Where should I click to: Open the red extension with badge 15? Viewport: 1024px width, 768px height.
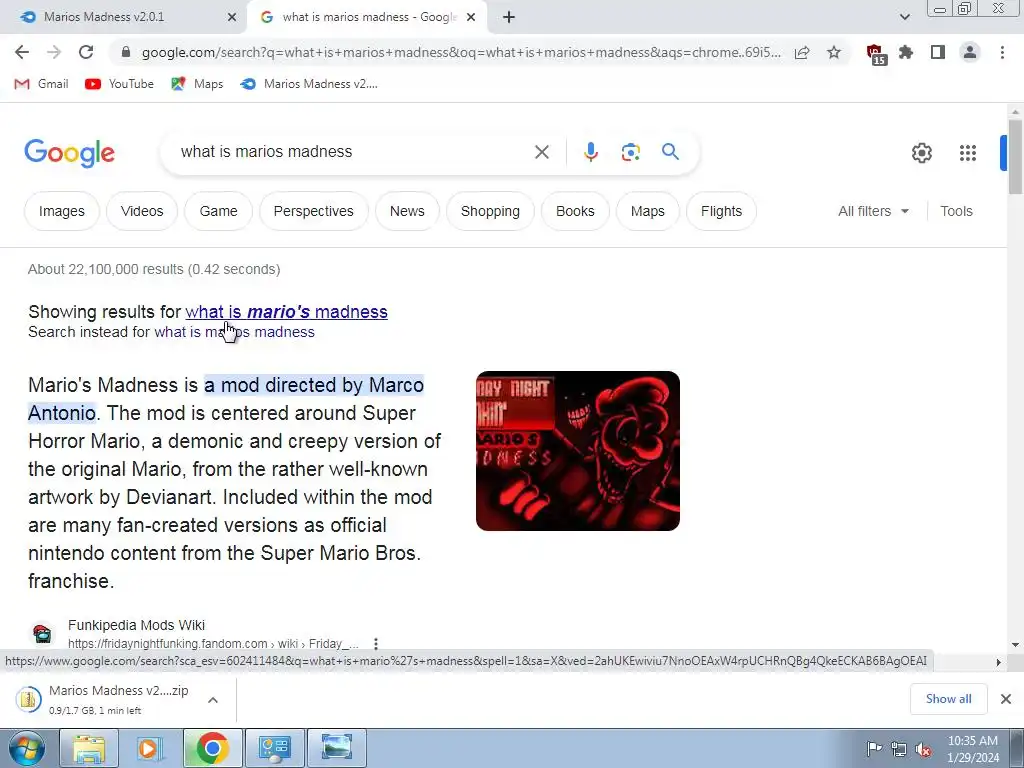[875, 54]
